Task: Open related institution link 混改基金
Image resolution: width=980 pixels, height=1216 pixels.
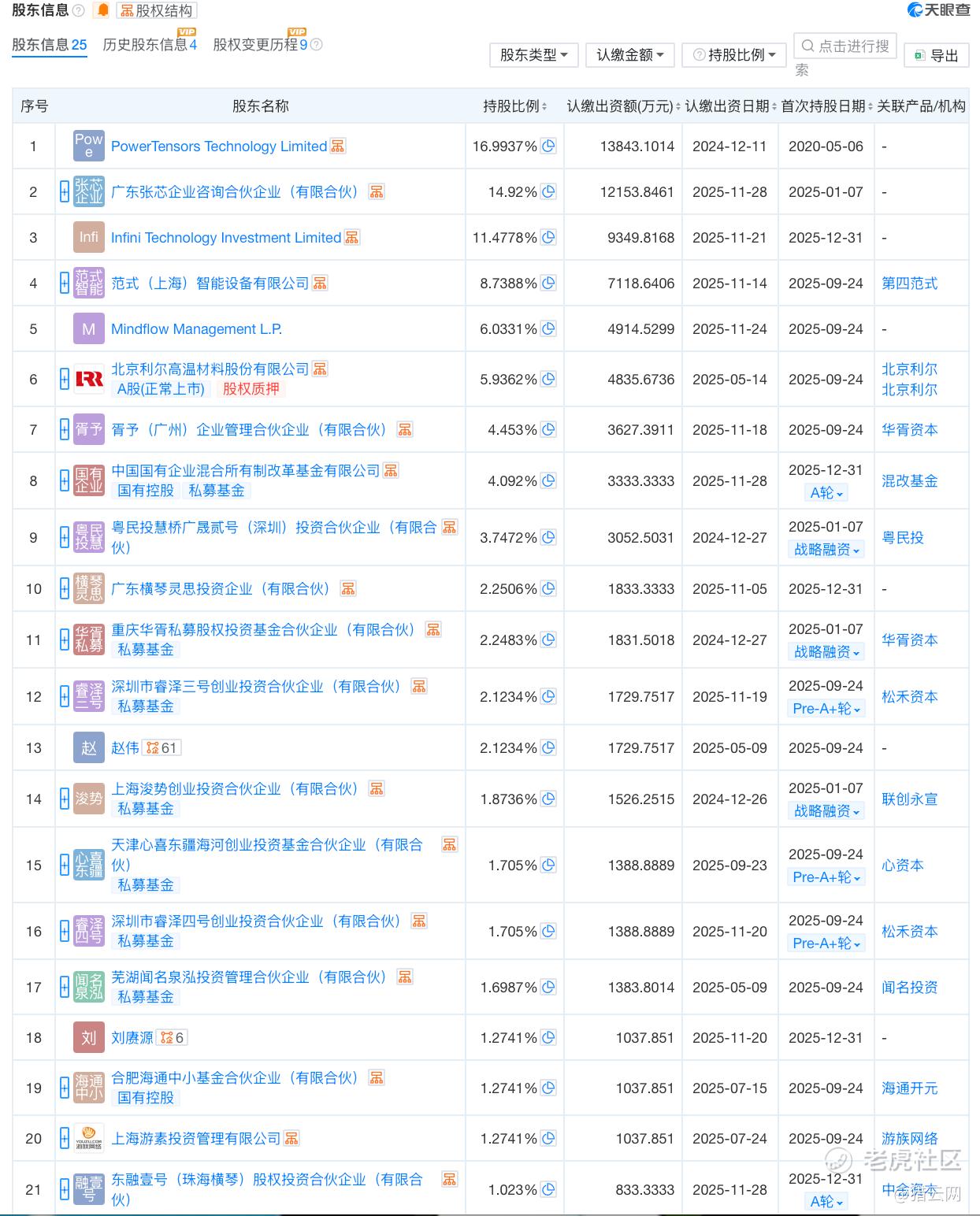Action: pos(910,481)
